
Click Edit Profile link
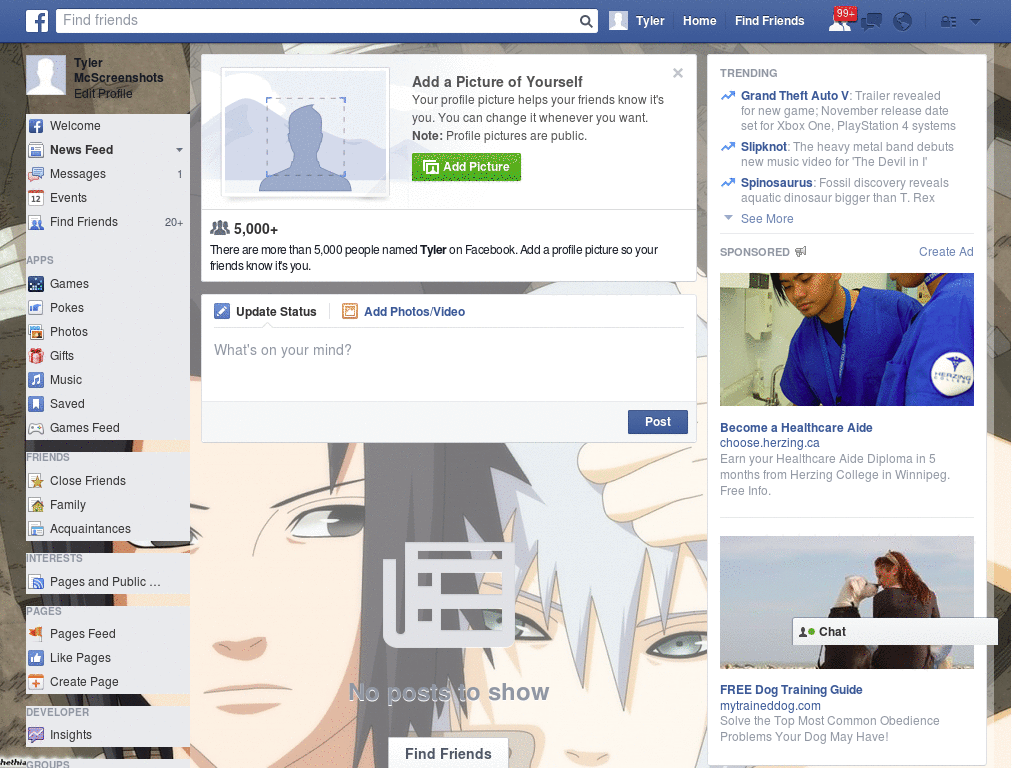pyautogui.click(x=103, y=93)
